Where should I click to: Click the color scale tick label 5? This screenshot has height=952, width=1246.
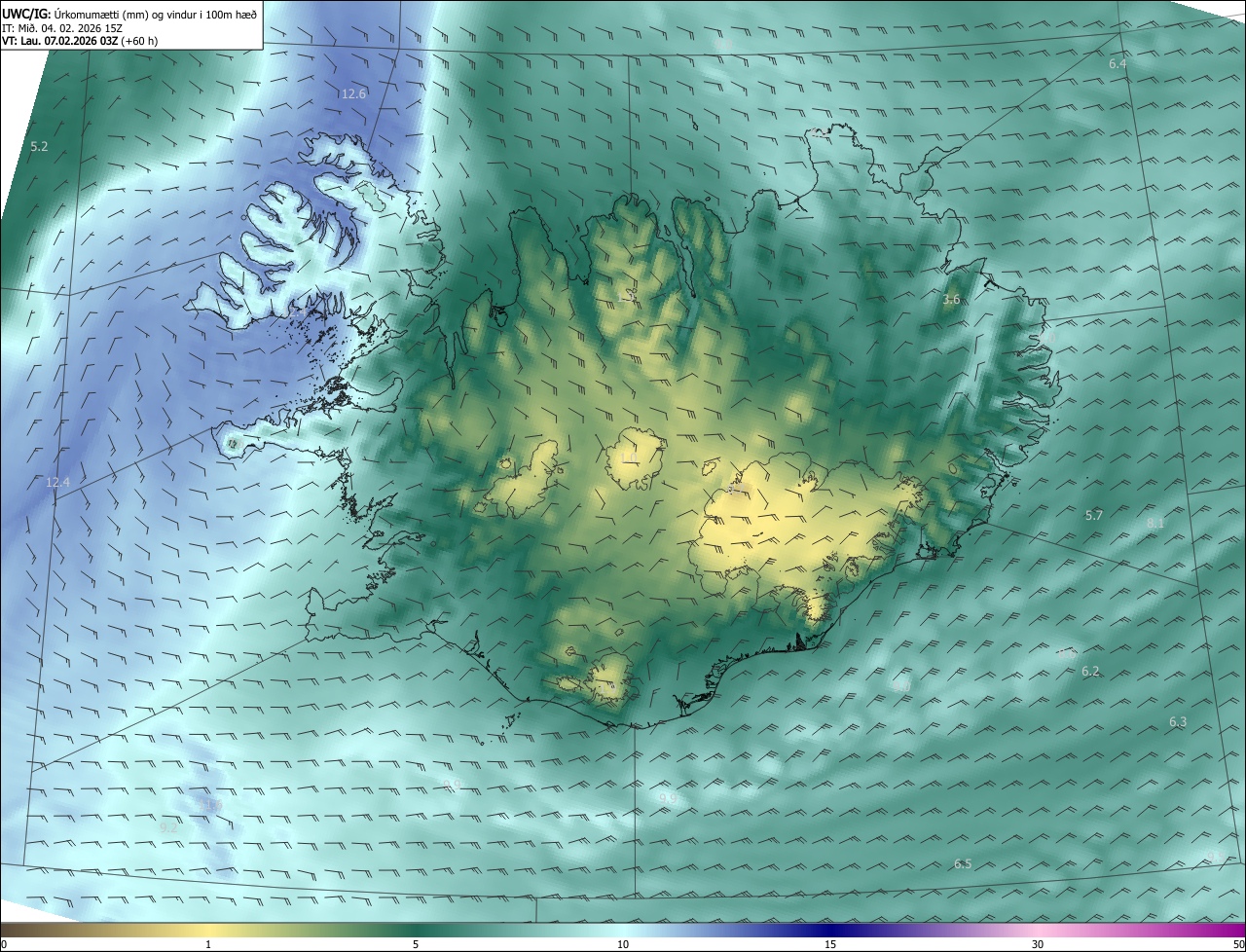click(x=416, y=945)
